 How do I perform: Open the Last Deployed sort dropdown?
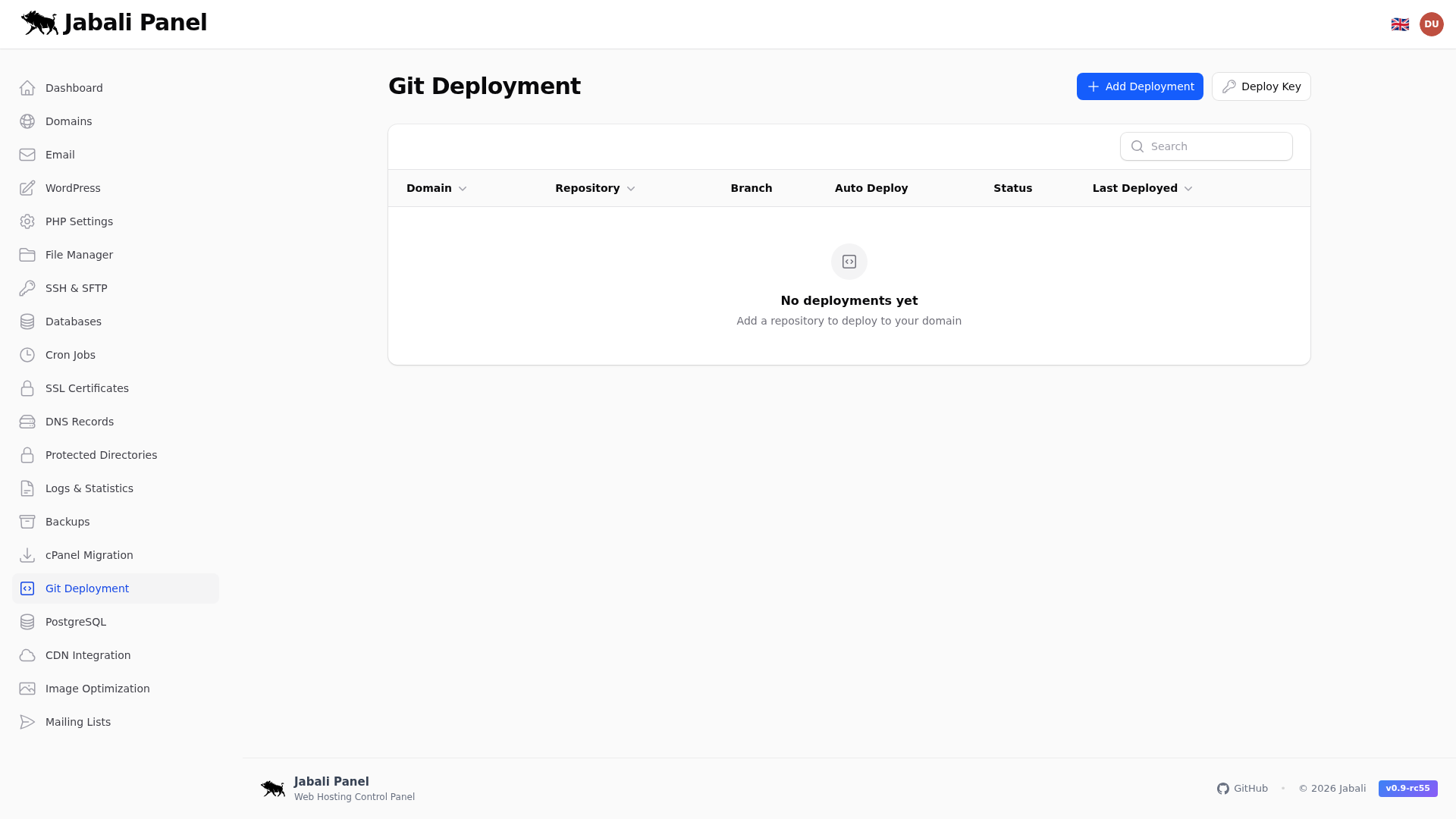(1188, 188)
